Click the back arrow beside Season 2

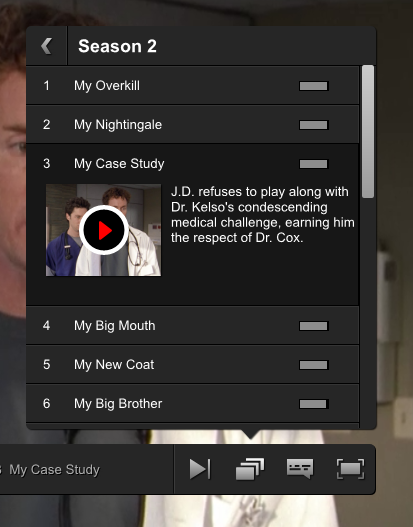click(46, 46)
